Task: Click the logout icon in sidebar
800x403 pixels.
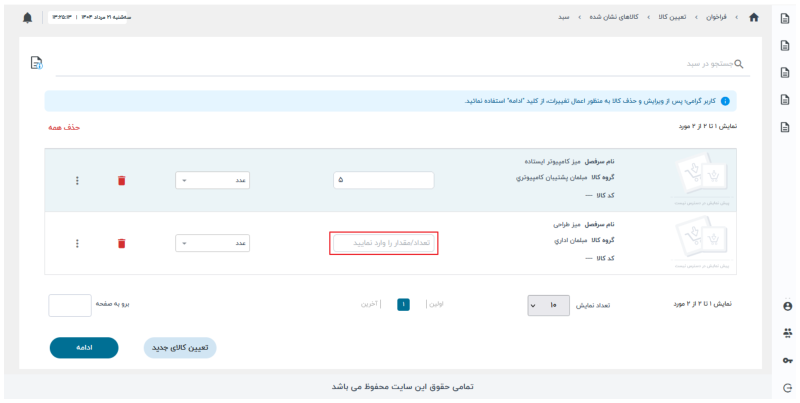Action: 787,388
